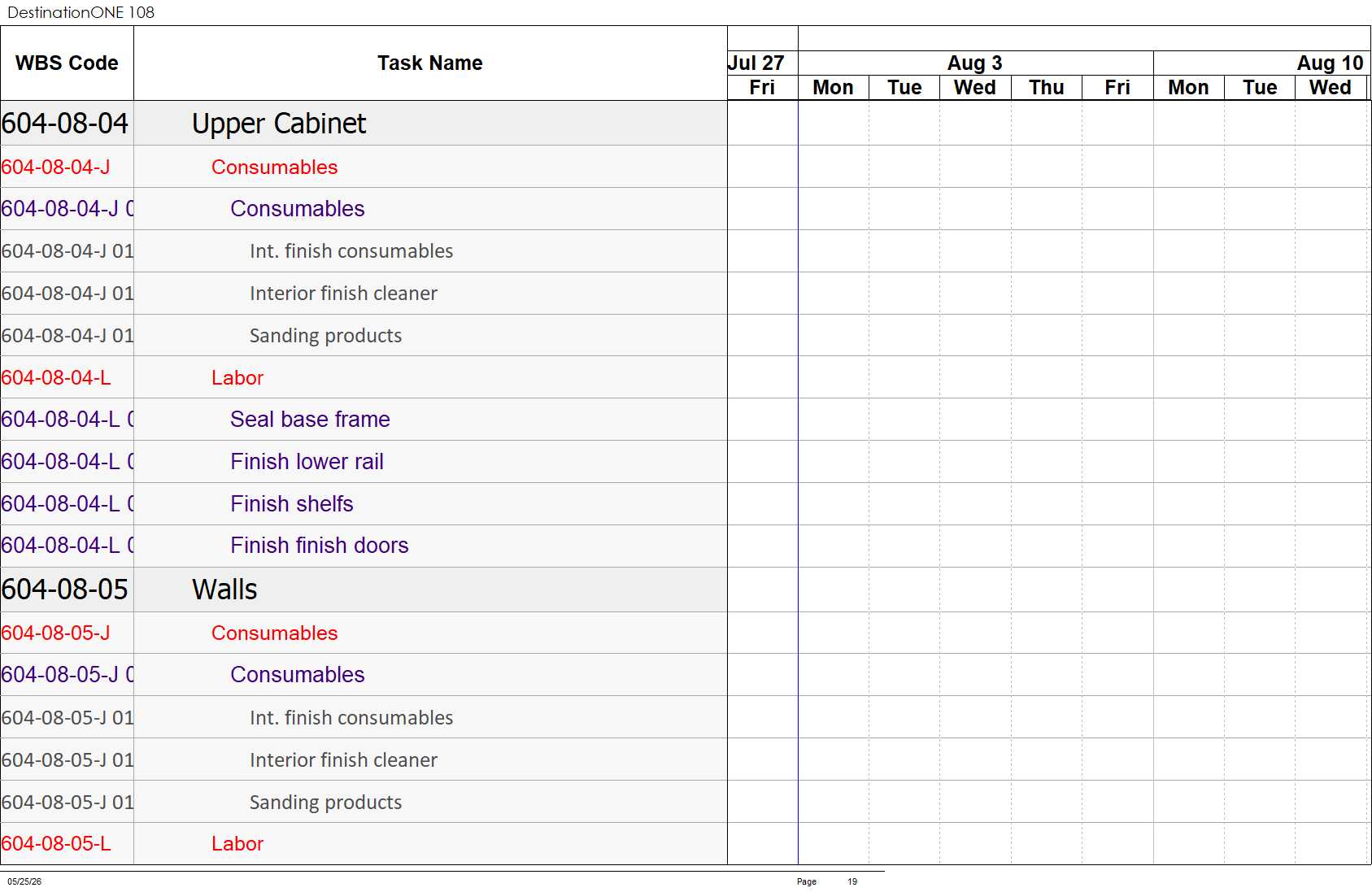Click Wed under the Aug 10 week
This screenshot has height=892, width=1372.
point(1331,88)
